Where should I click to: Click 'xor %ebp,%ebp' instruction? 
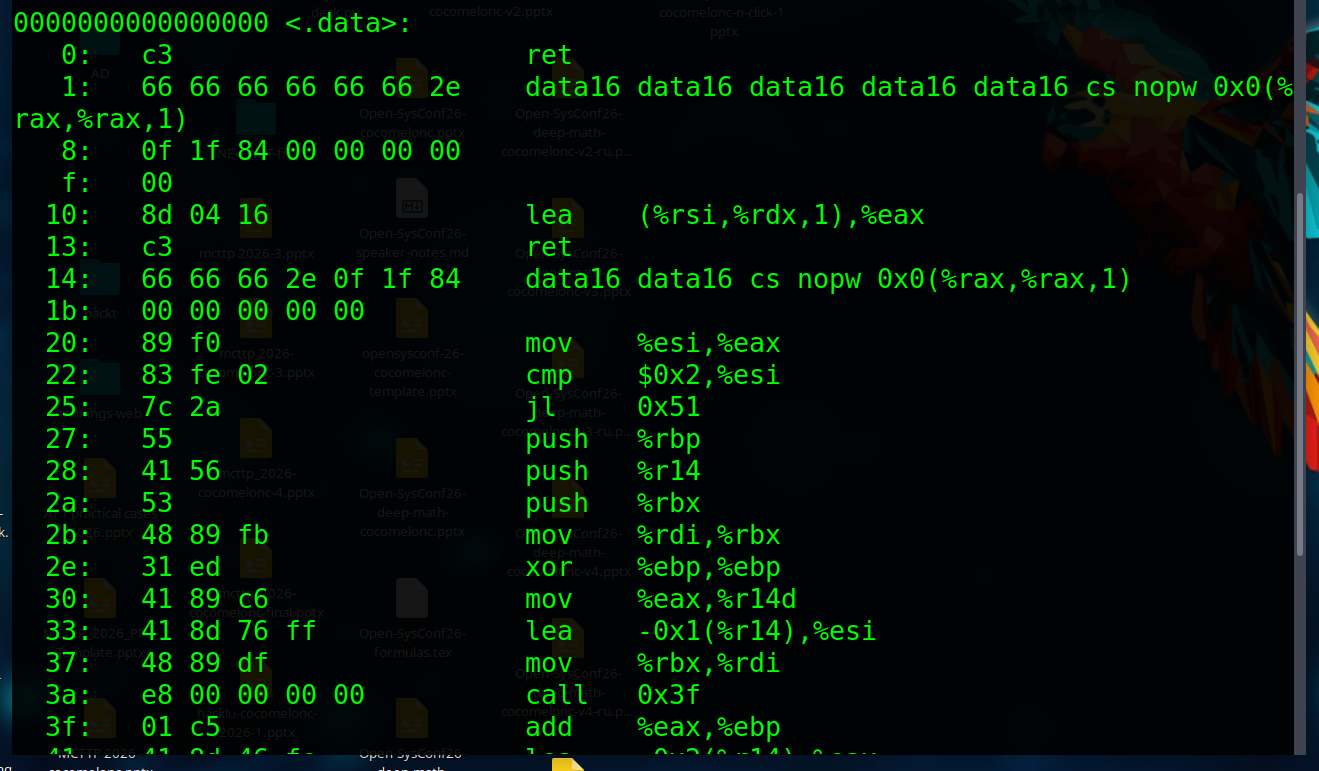tap(653, 567)
